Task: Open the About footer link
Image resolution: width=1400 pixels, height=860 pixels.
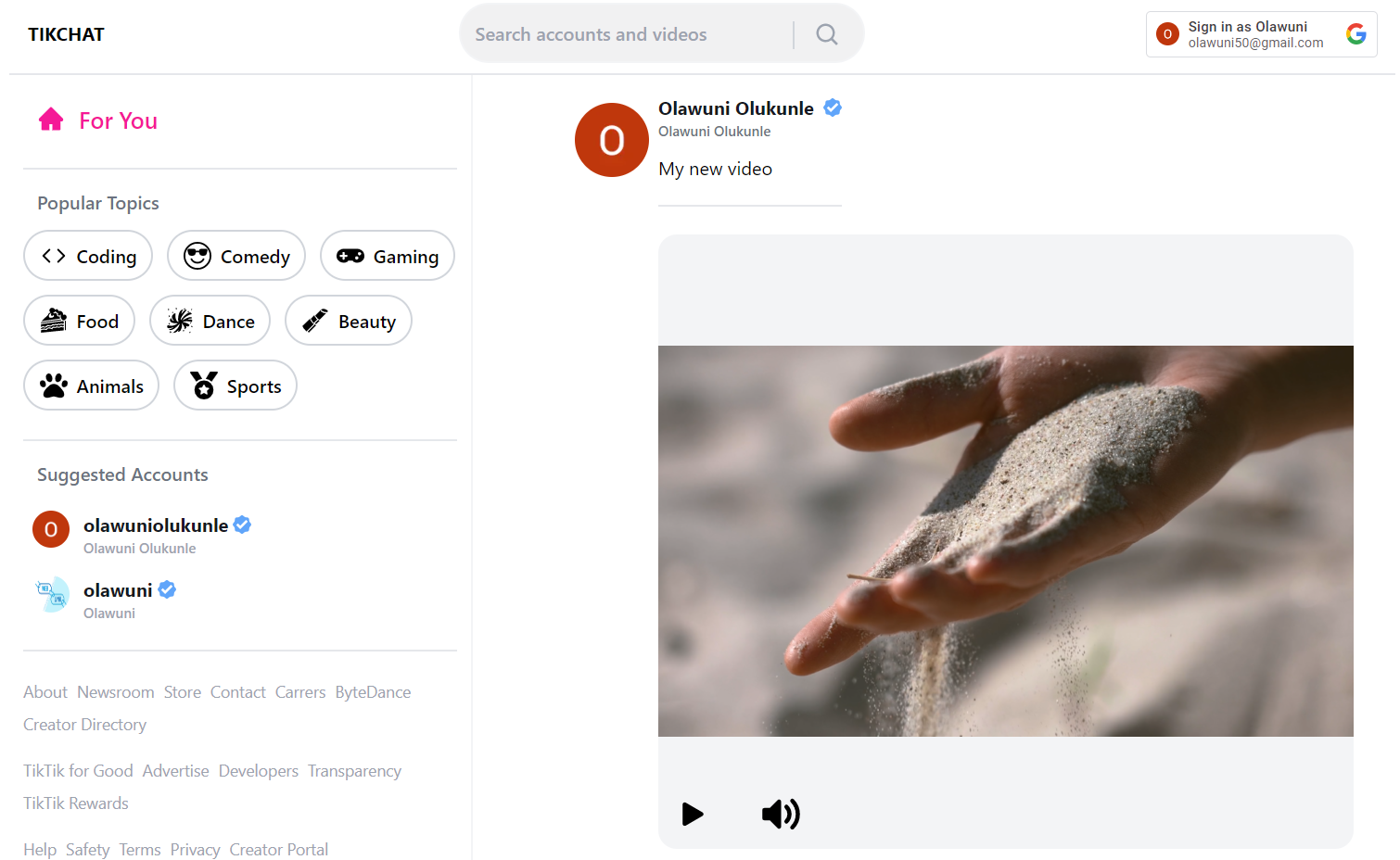Action: pyautogui.click(x=45, y=692)
